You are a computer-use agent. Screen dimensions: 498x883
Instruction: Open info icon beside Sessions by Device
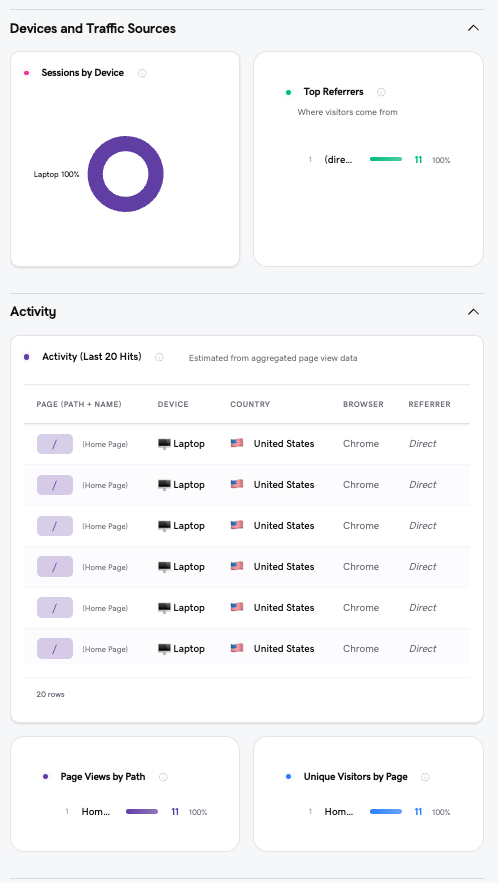click(142, 73)
